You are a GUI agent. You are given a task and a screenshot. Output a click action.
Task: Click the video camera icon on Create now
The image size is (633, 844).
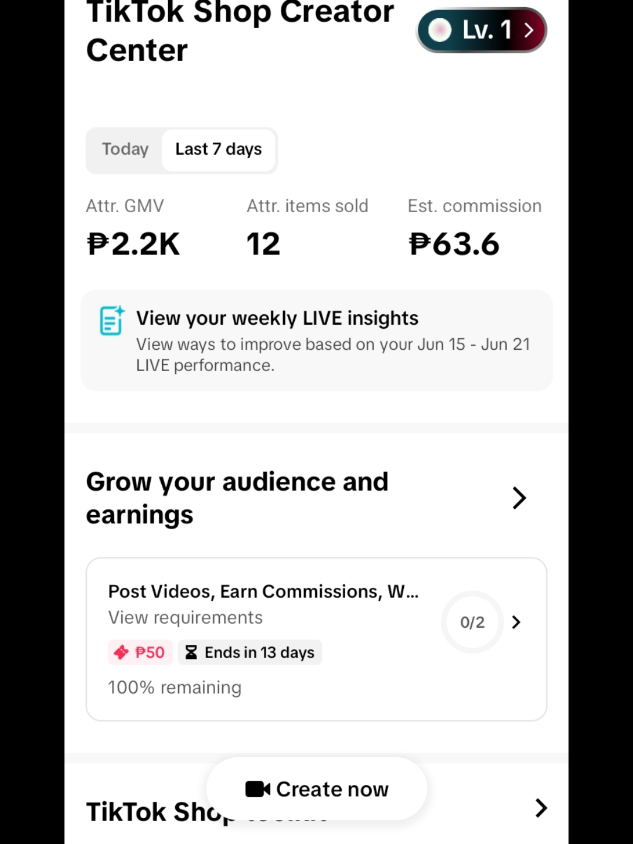coord(258,789)
